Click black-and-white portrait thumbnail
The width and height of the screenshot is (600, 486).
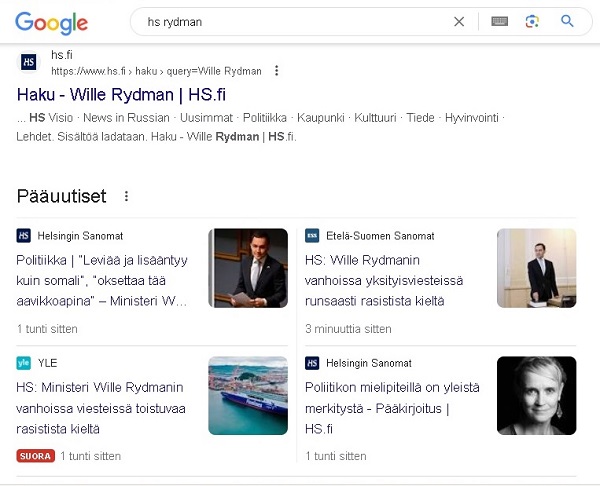click(x=536, y=396)
